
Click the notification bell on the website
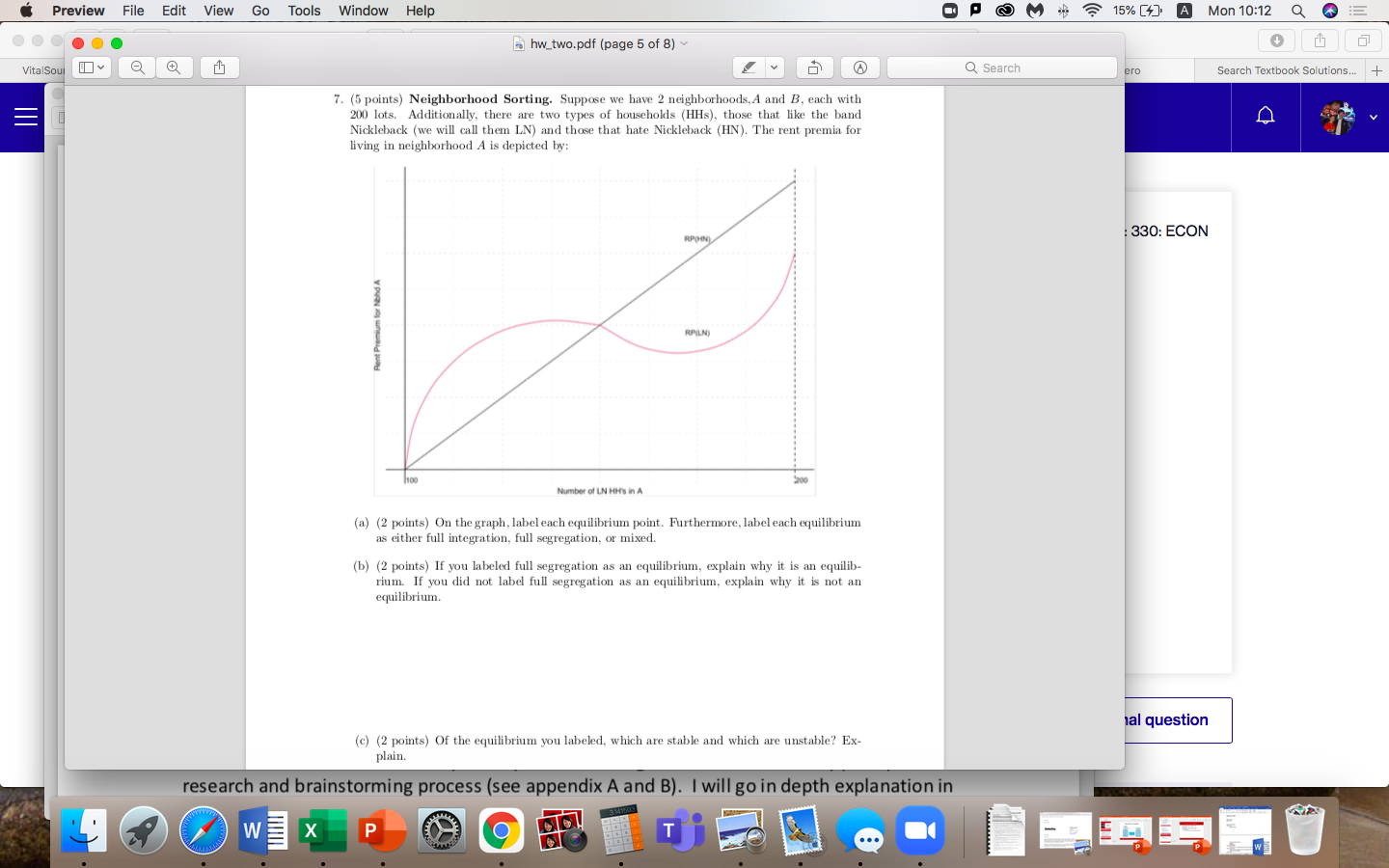point(1266,117)
